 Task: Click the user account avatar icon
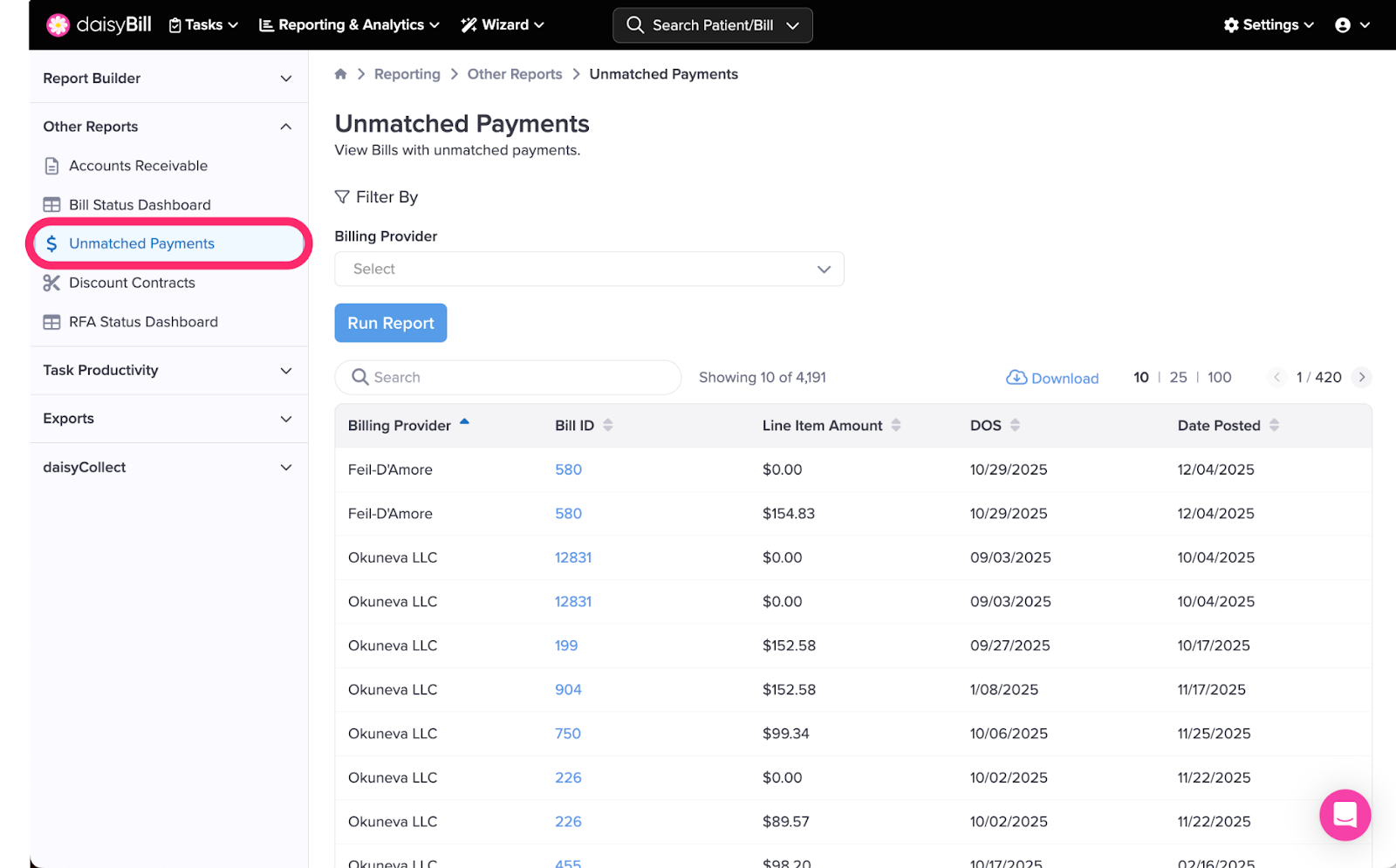(1343, 25)
